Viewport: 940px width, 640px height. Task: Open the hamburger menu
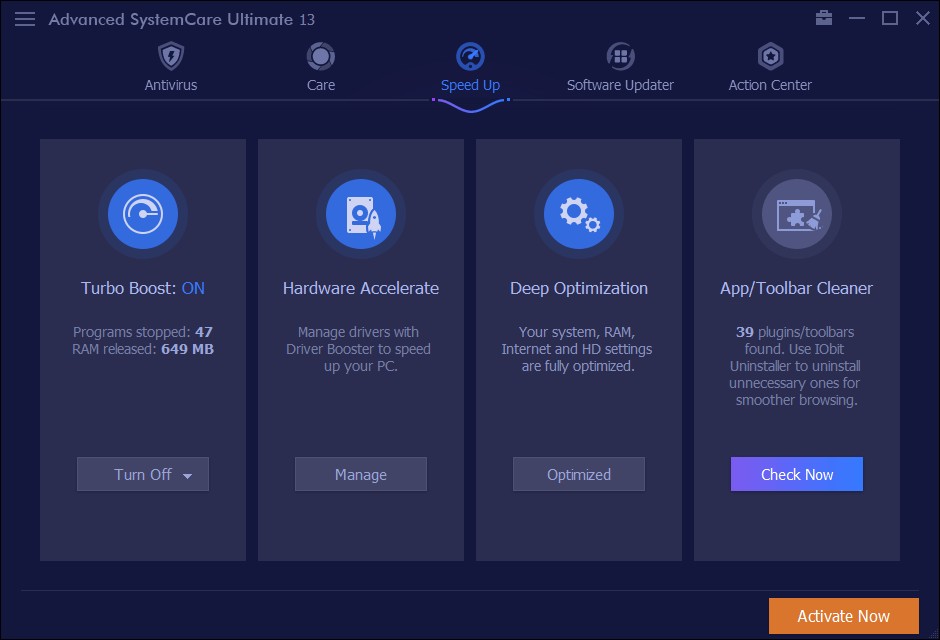[24, 18]
